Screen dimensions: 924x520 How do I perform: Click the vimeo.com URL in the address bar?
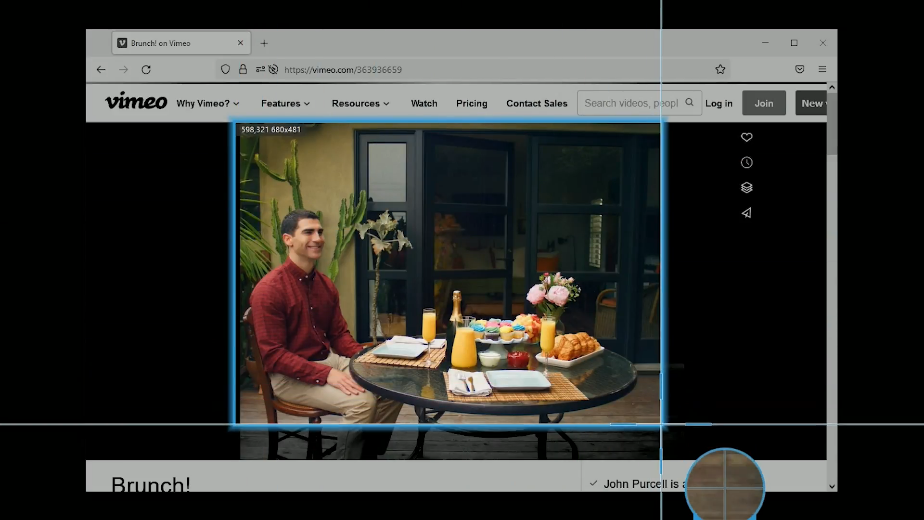click(x=343, y=70)
